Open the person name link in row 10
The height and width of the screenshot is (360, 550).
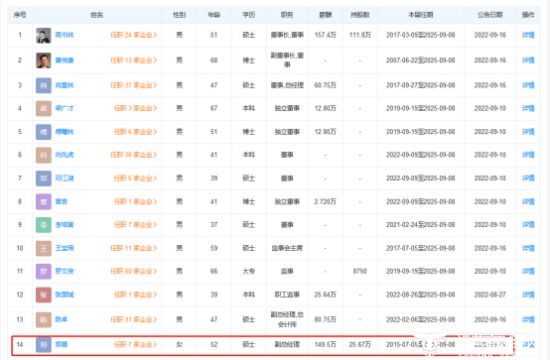pyautogui.click(x=65, y=248)
